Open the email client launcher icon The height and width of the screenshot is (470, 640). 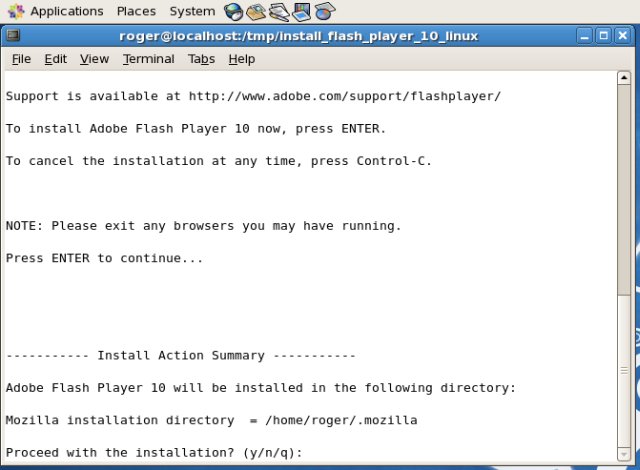(256, 11)
